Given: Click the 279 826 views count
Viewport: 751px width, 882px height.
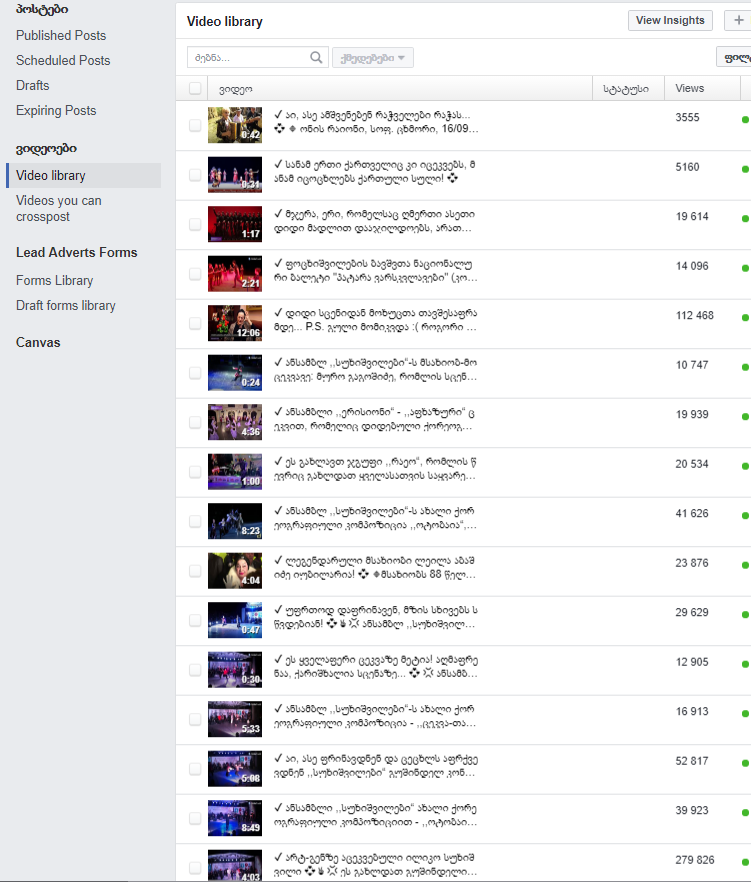Looking at the screenshot, I should pos(695,860).
